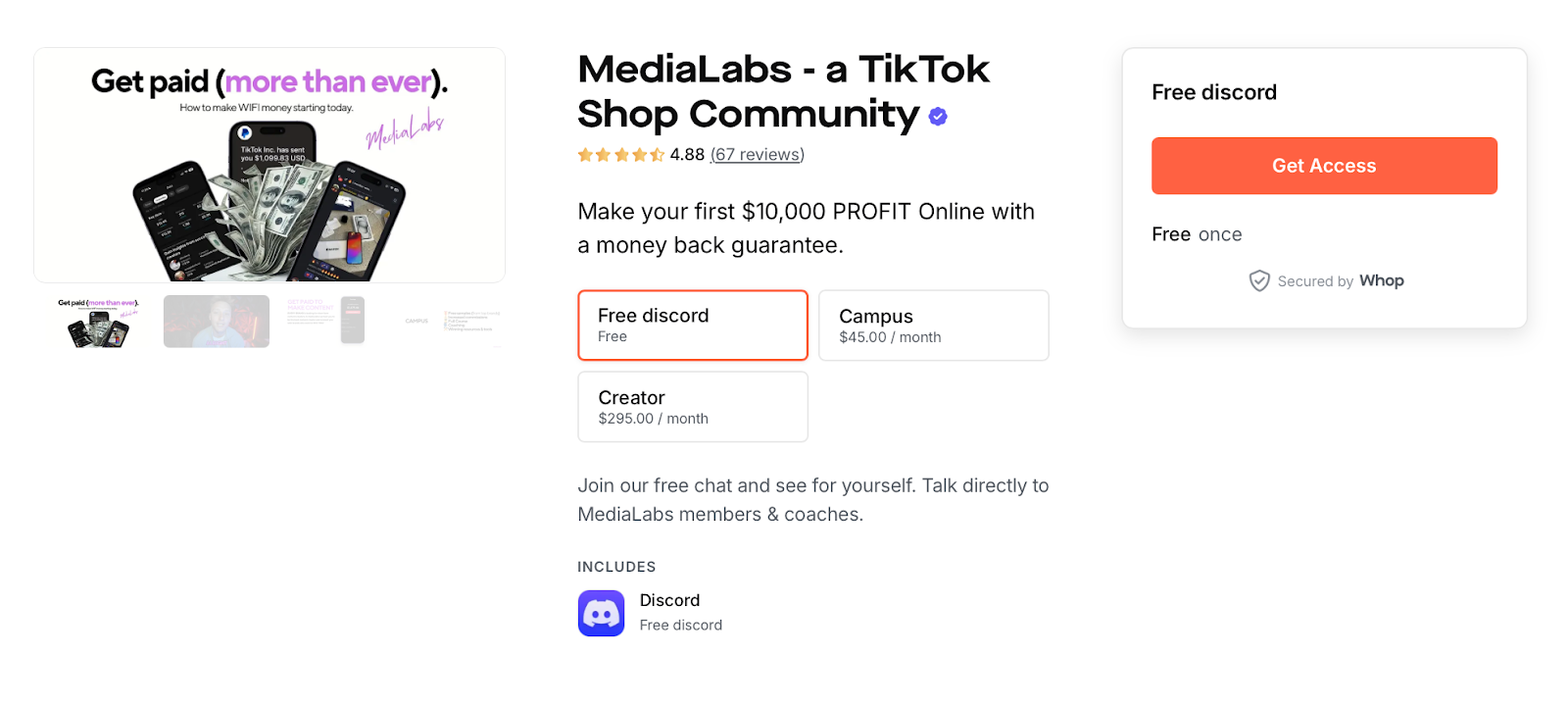This screenshot has width=1568, height=705.
Task: Open the 67 reviews link
Action: [756, 154]
